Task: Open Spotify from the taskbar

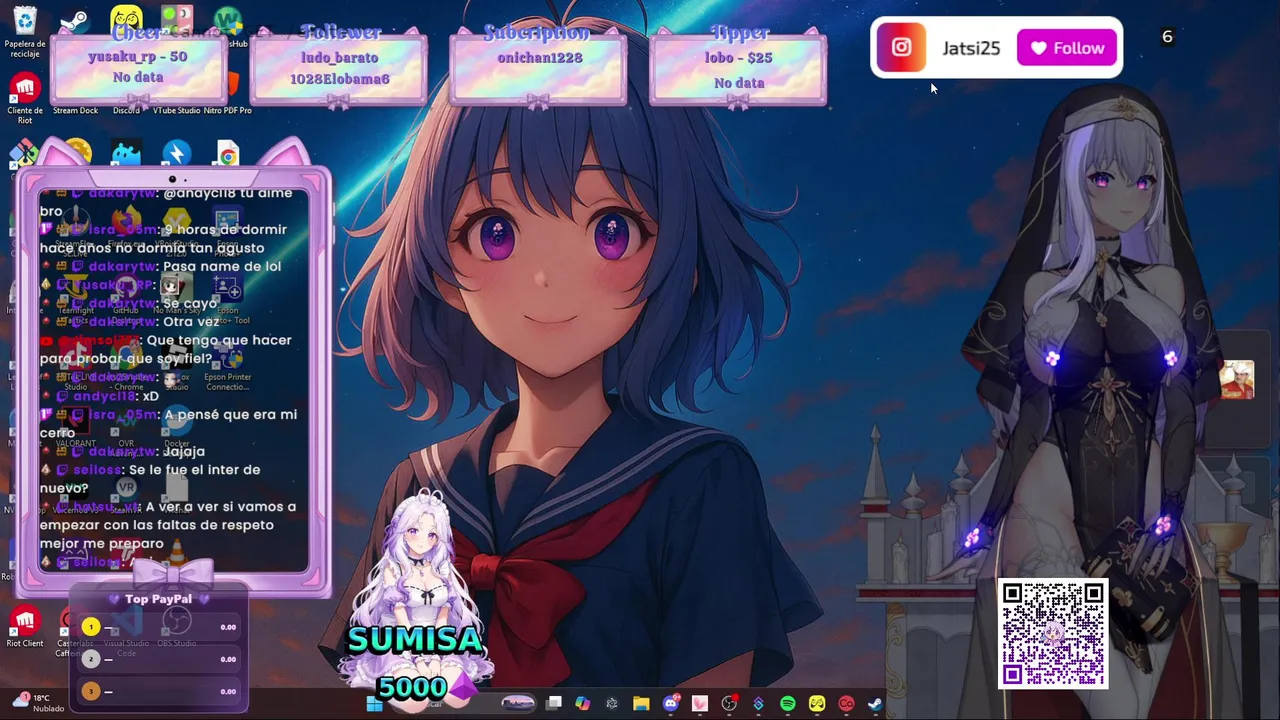Action: point(787,704)
